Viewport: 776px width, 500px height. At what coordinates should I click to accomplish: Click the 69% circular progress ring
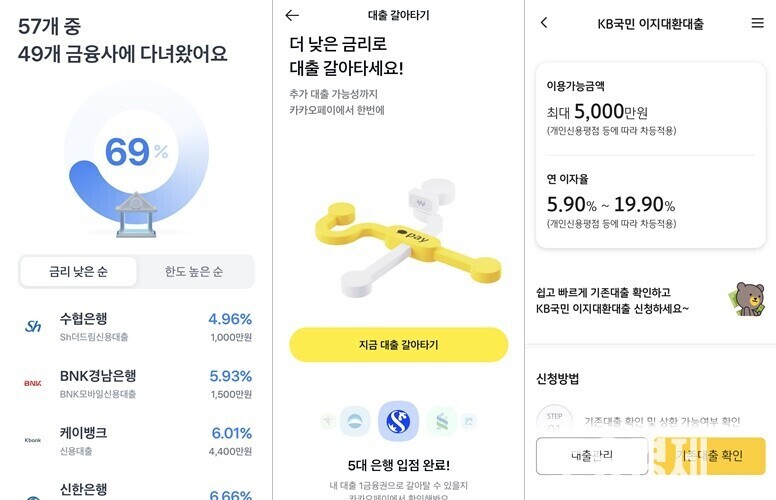click(136, 152)
